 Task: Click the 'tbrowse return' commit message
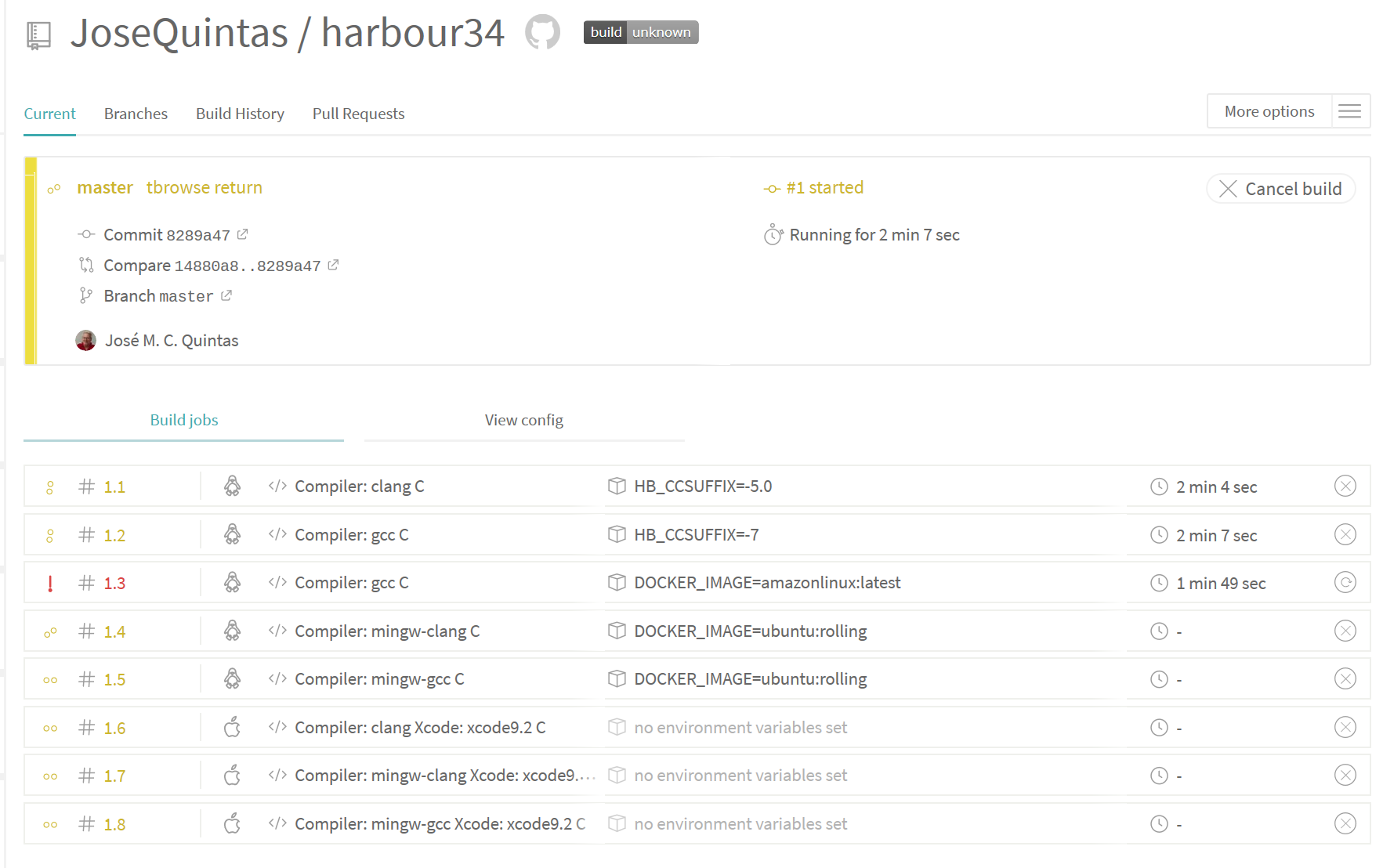click(204, 188)
